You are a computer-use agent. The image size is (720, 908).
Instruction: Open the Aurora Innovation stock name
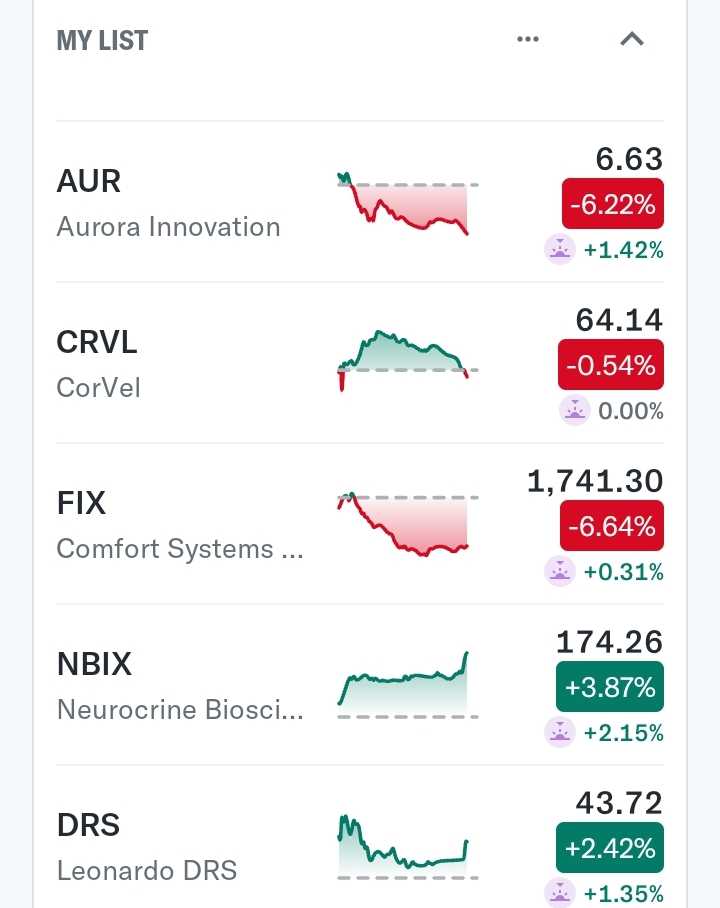169,226
